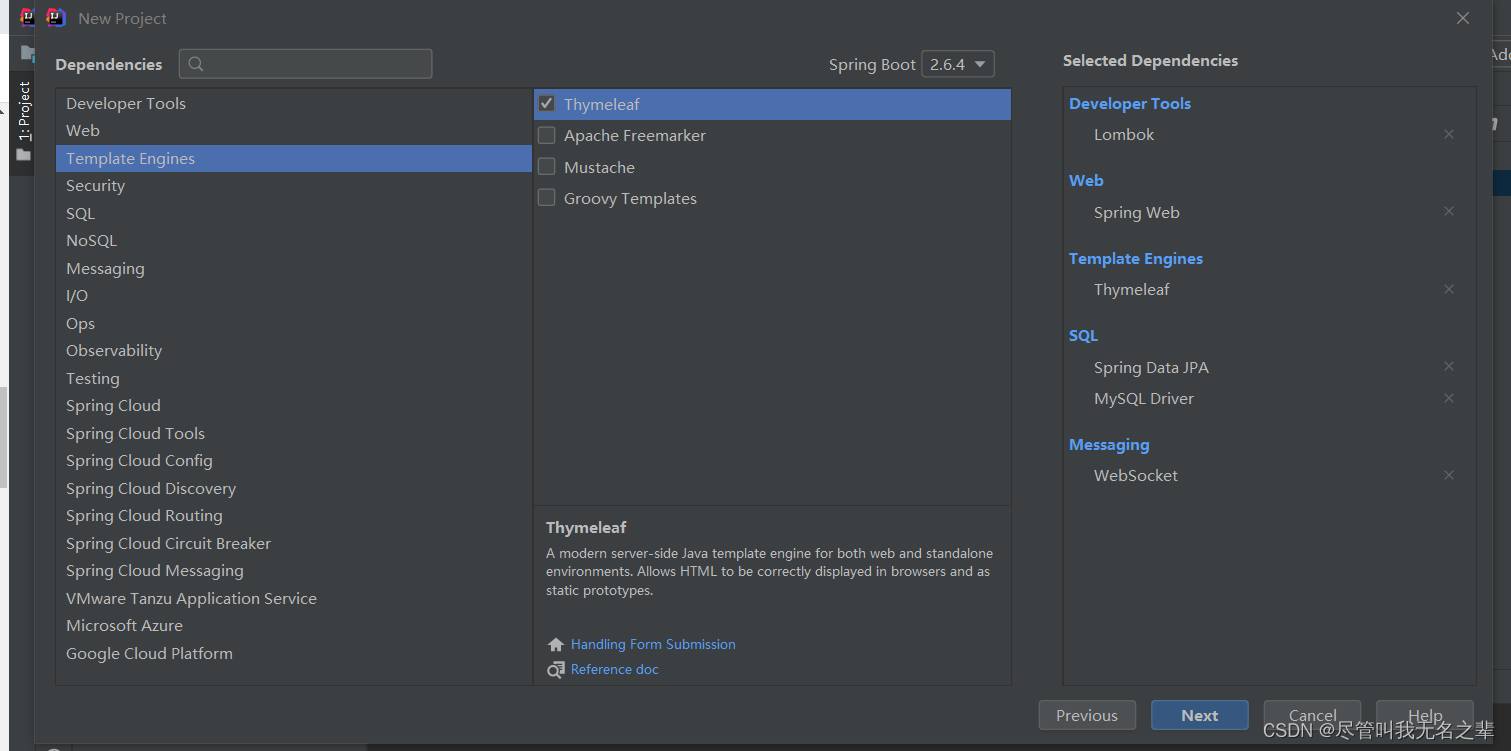The image size is (1511, 751).
Task: Remove Spring Data JPA from selected dependencies
Action: tap(1448, 366)
